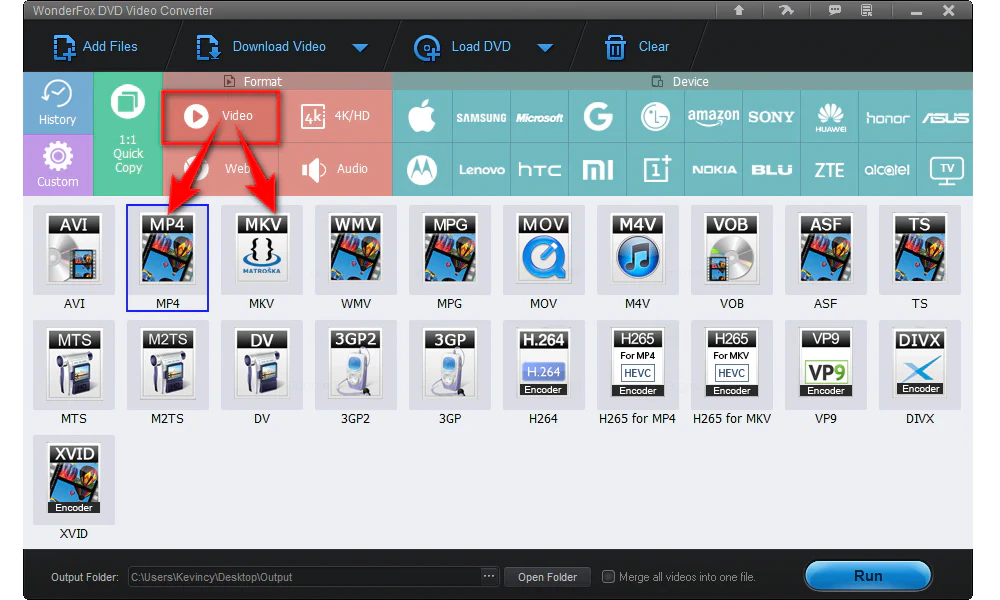Image resolution: width=1000 pixels, height=600 pixels.
Task: Switch to the 4K/HD format category
Action: [336, 116]
